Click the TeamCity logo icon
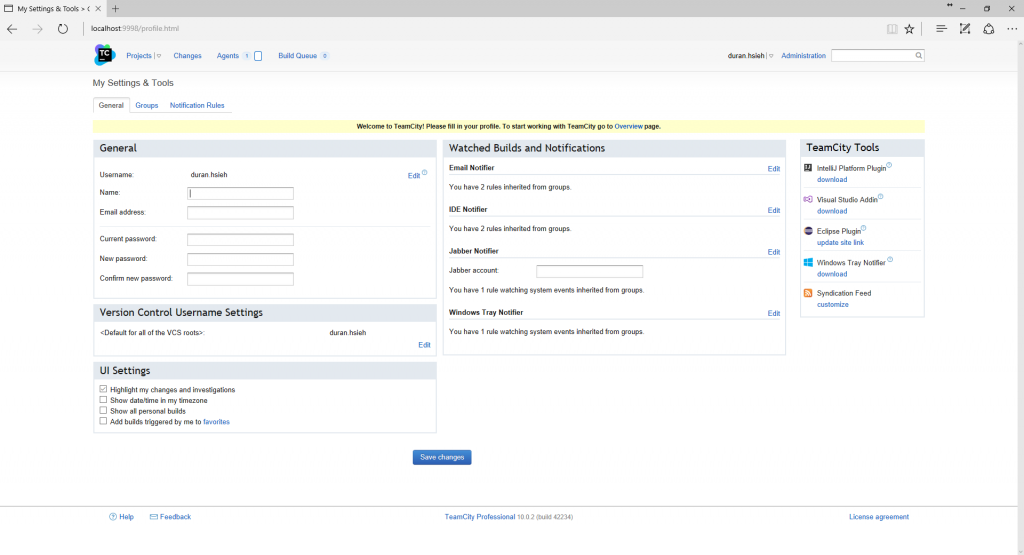 [104, 55]
